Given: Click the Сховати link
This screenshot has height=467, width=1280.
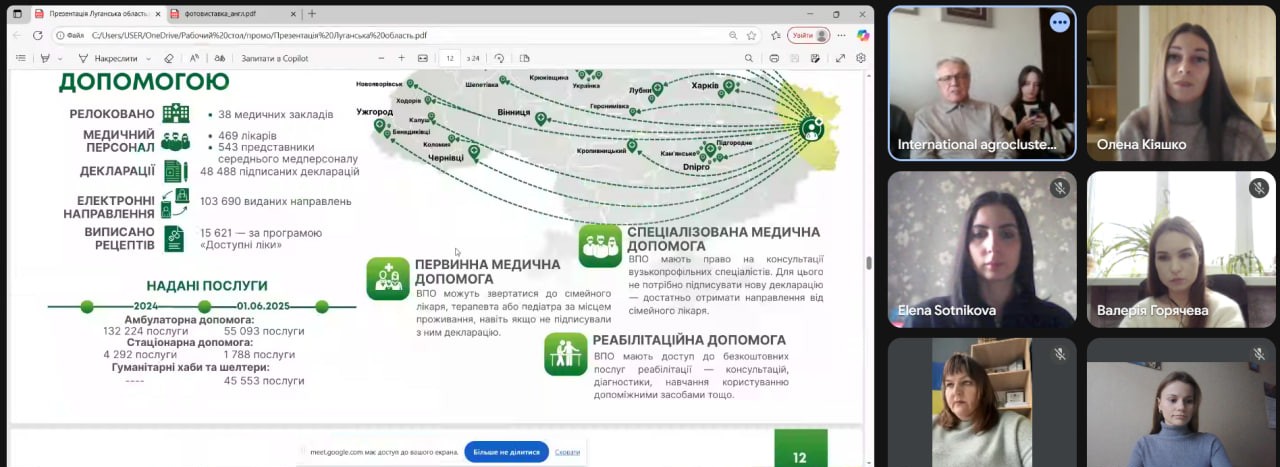Looking at the screenshot, I should (x=567, y=452).
